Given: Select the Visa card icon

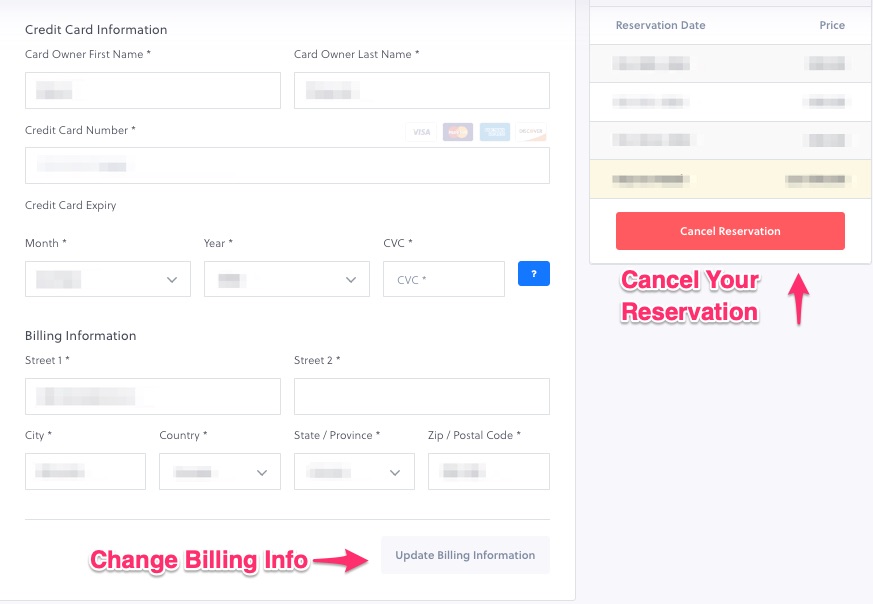Looking at the screenshot, I should (x=421, y=131).
